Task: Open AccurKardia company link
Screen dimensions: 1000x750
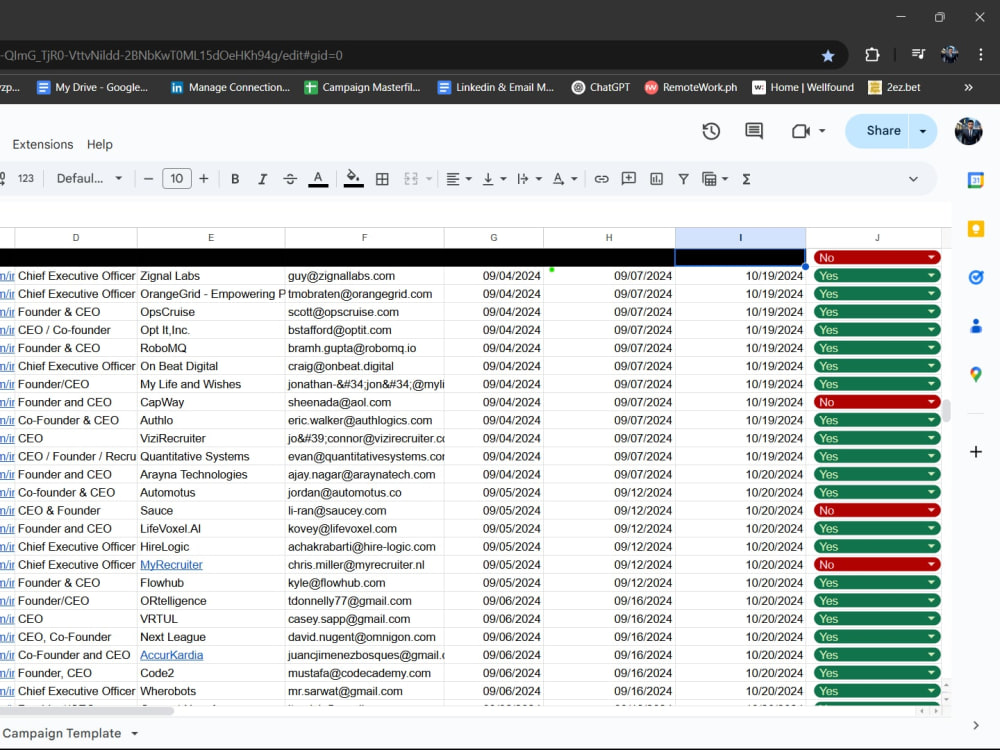Action: [172, 655]
